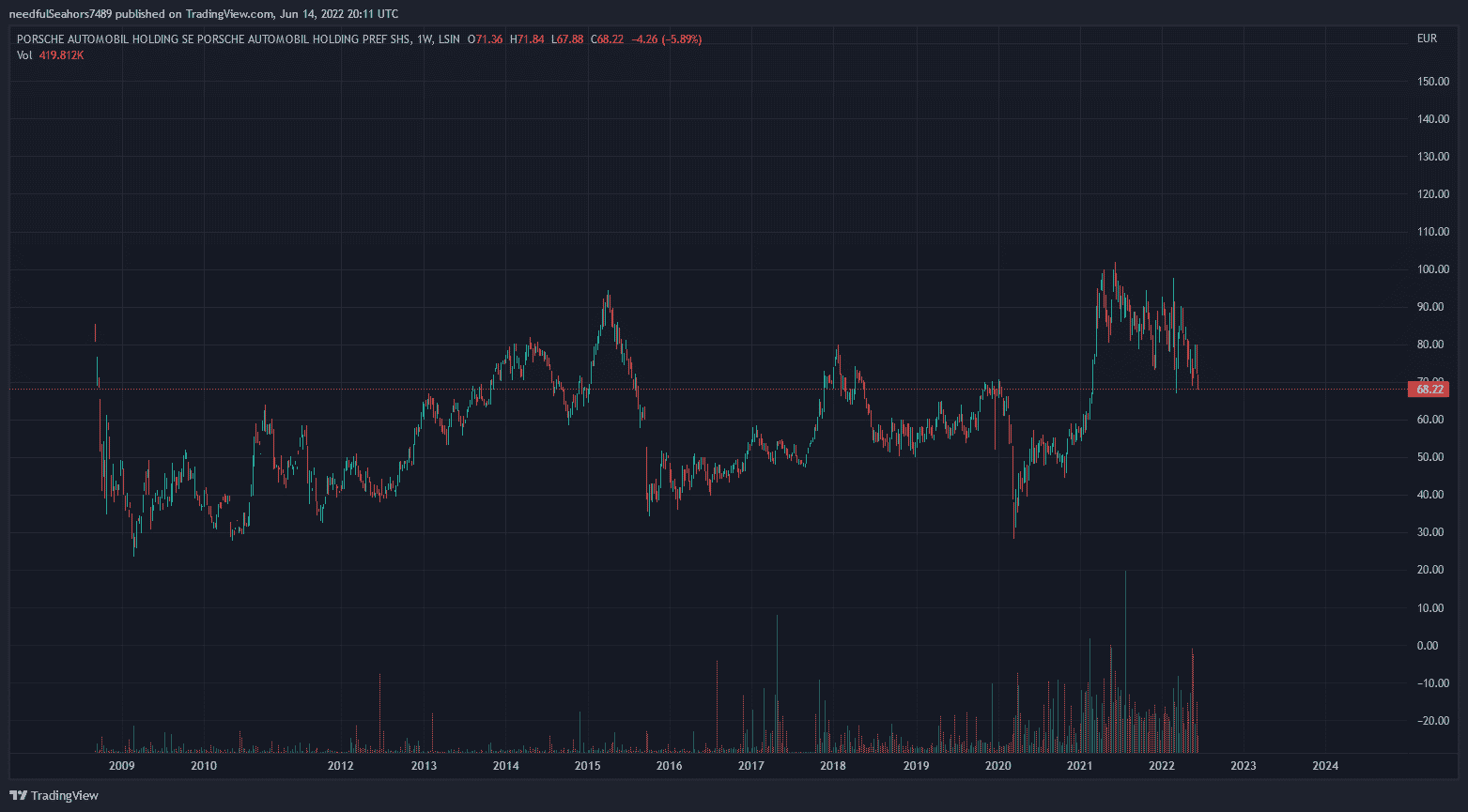
Task: Click the 120.00 price axis label
Action: 1433,194
